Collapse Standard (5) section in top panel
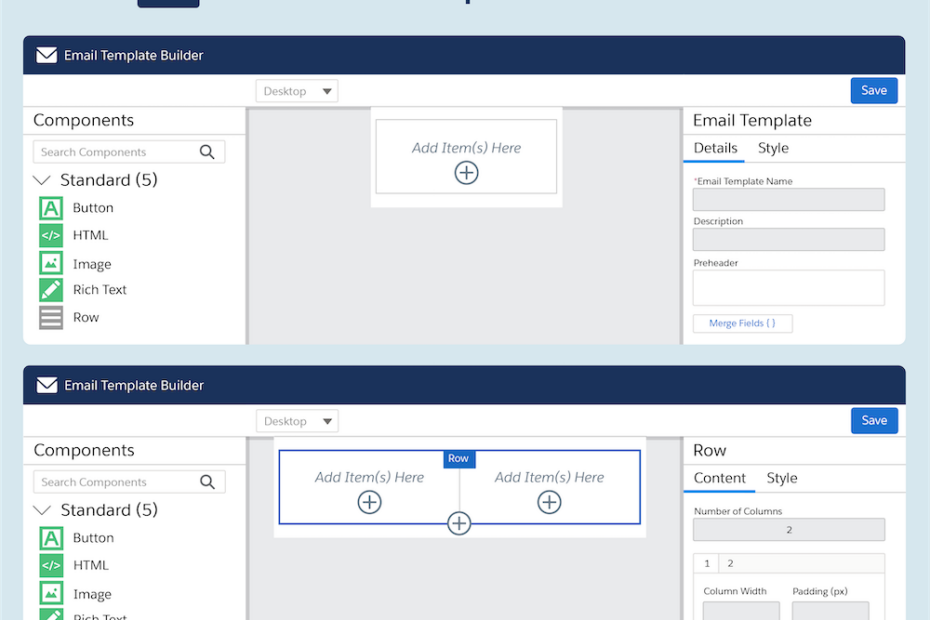The image size is (930, 620). pyautogui.click(x=42, y=180)
